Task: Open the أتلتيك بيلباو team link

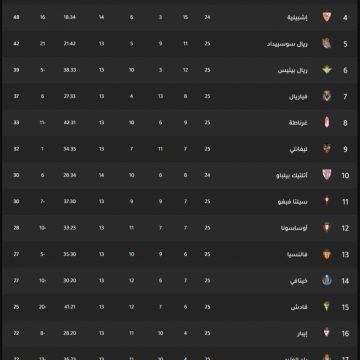Action: click(x=292, y=175)
